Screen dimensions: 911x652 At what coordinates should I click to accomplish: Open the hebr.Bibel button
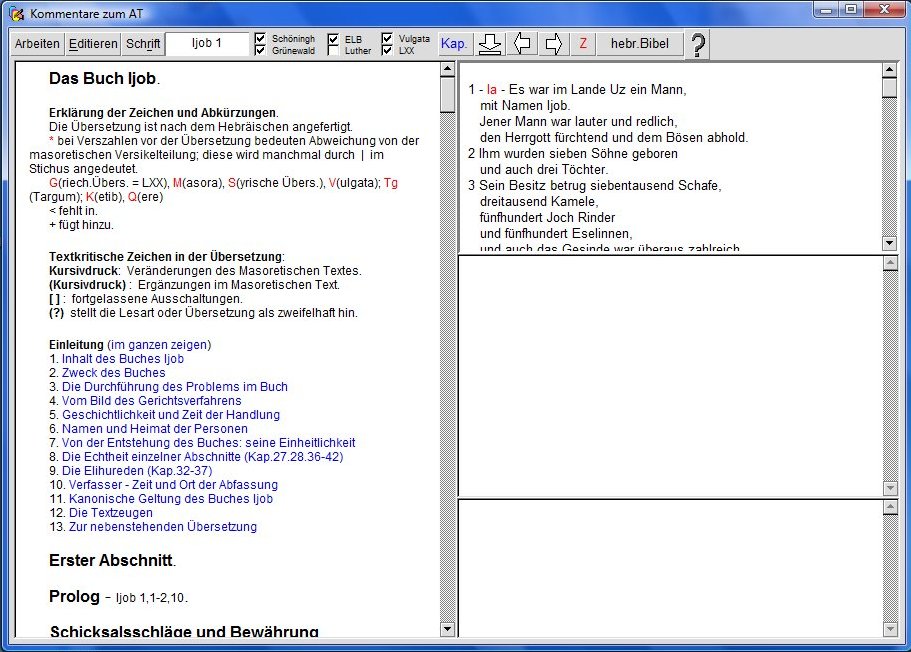point(640,44)
